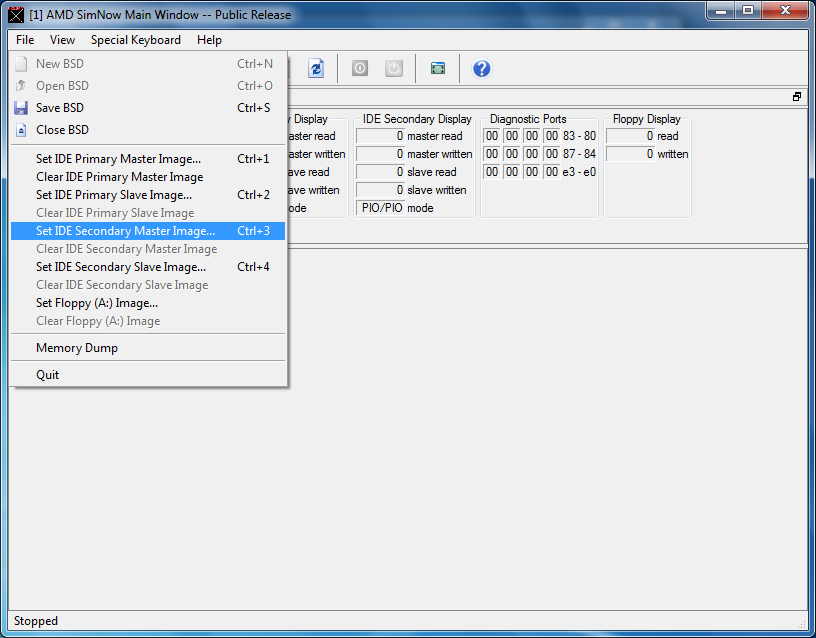The height and width of the screenshot is (638, 816).
Task: Select Memory Dump from the menu
Action: tap(148, 348)
